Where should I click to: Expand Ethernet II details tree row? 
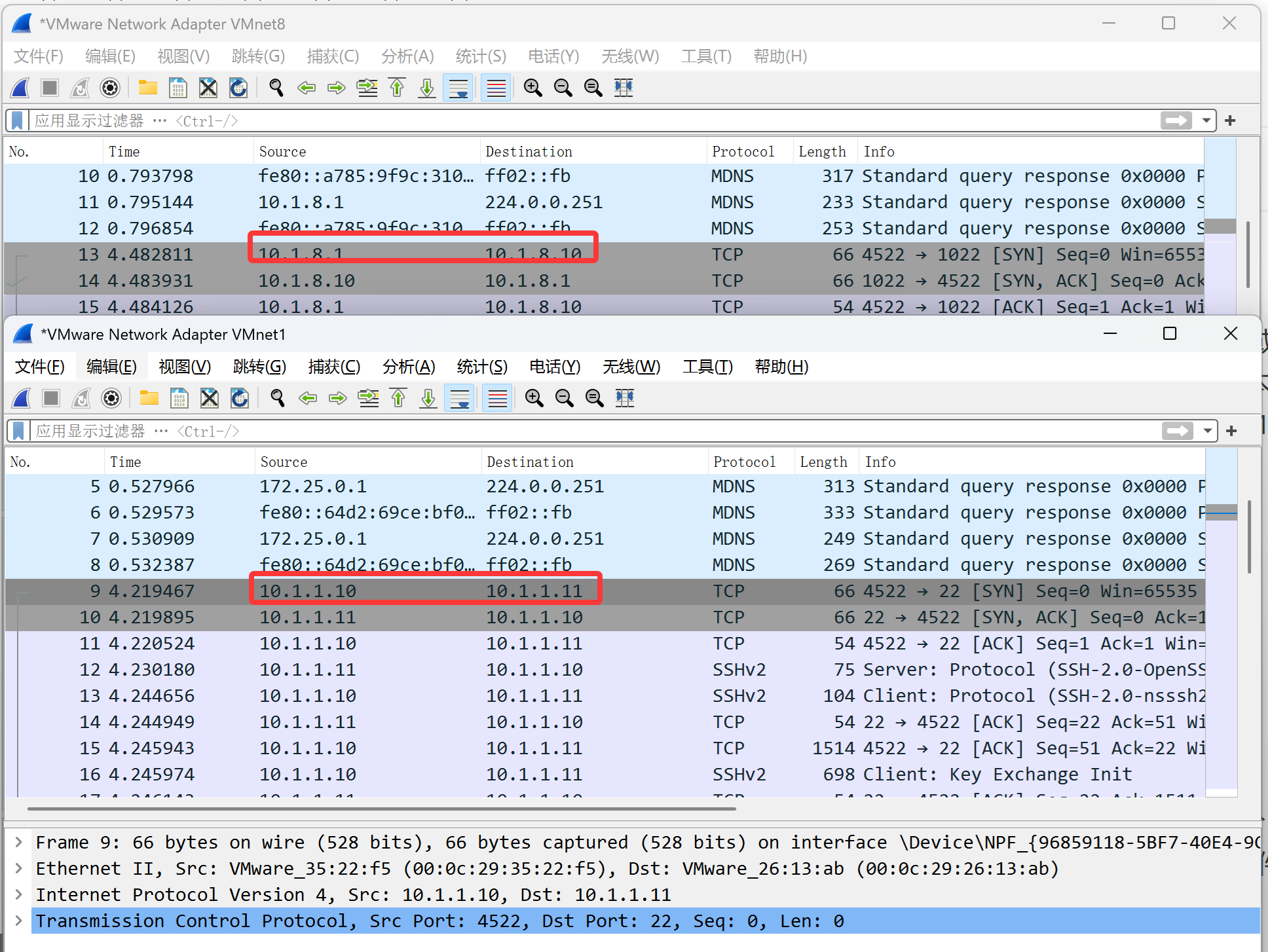coord(18,868)
